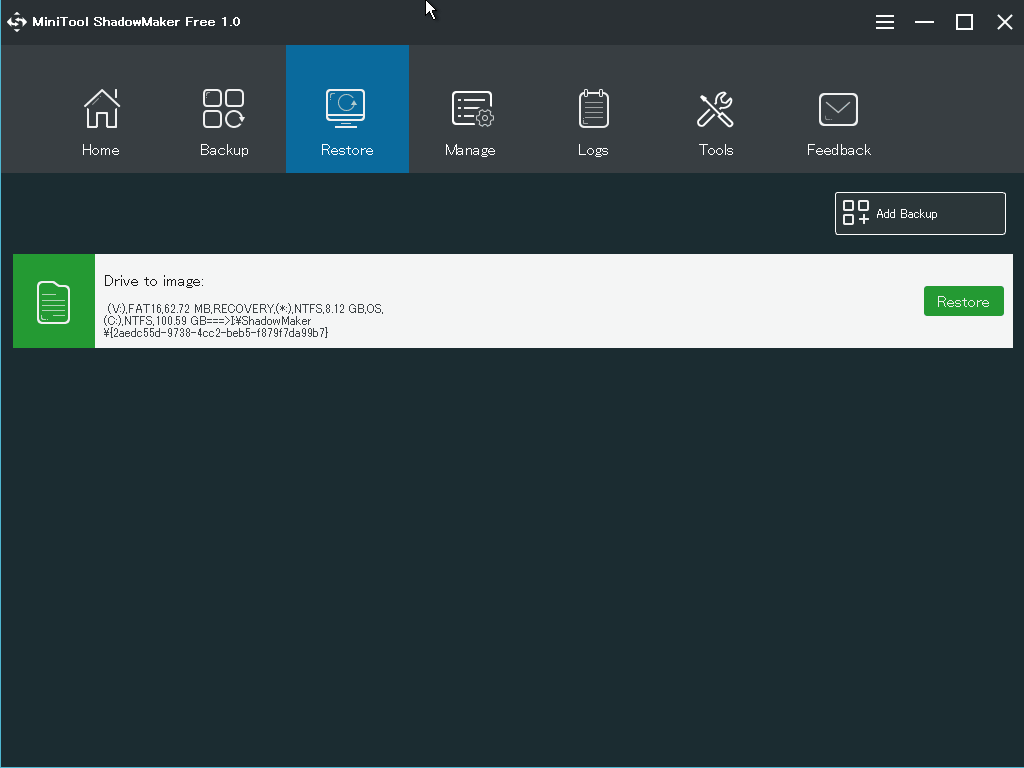Open the Home tab

[x=101, y=110]
